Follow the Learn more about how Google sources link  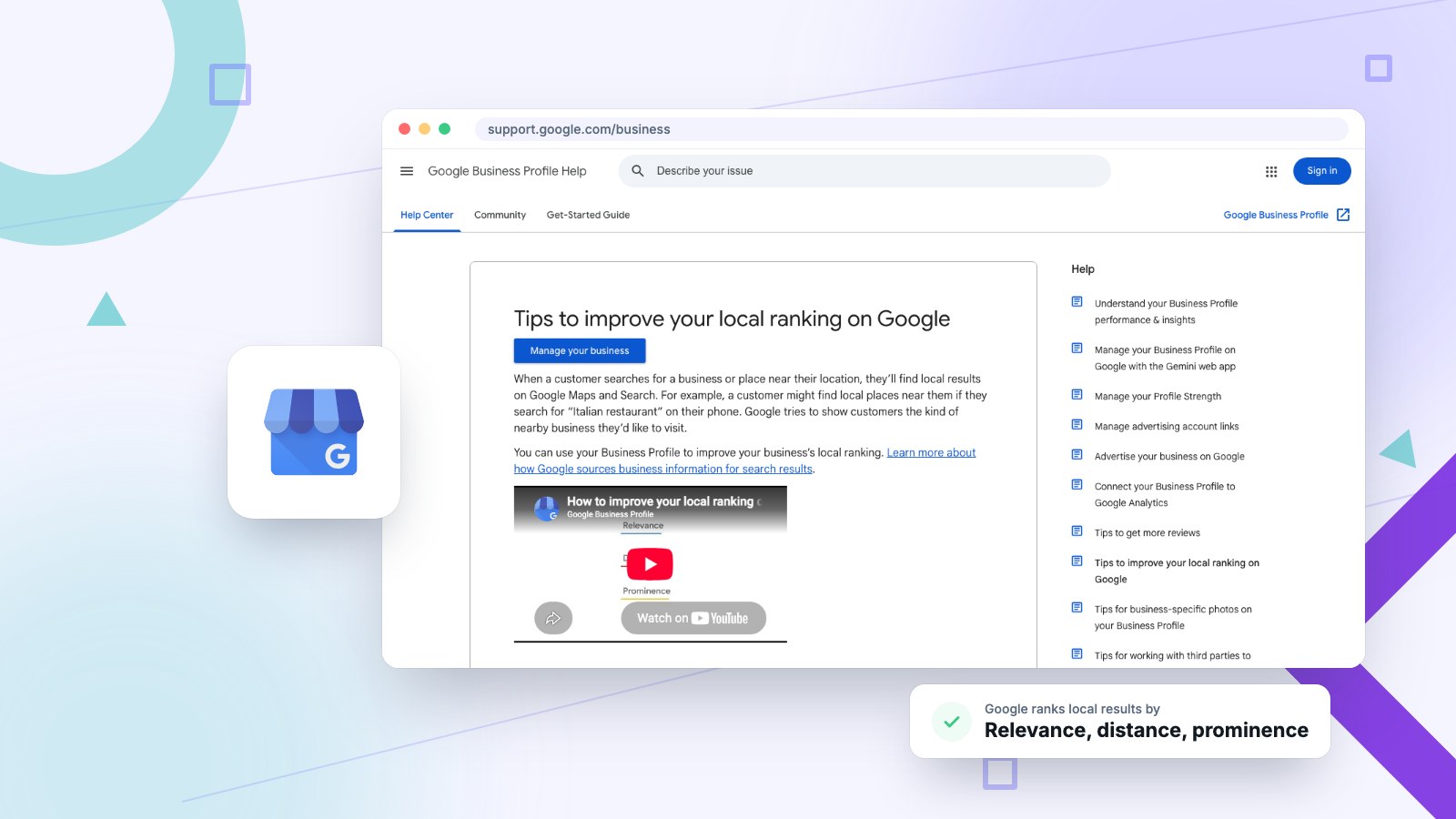tap(744, 461)
